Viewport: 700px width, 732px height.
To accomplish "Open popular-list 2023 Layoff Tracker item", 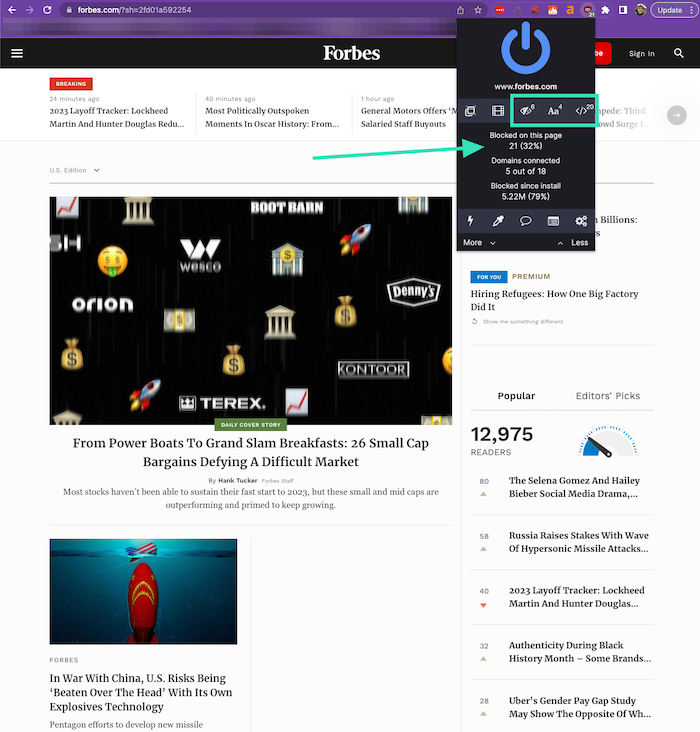I will click(577, 597).
